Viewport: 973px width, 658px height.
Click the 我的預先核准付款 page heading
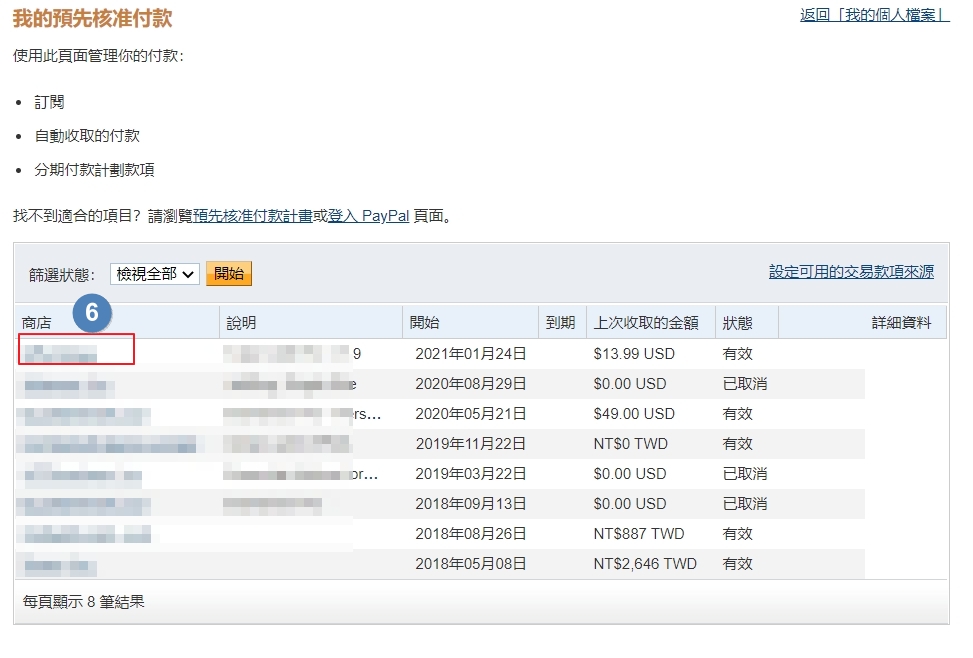(x=92, y=18)
